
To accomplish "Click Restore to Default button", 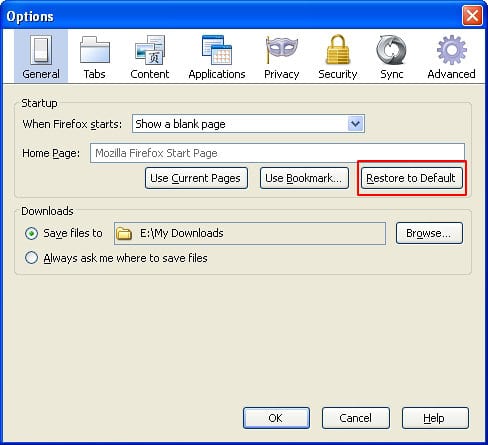I will [x=412, y=178].
